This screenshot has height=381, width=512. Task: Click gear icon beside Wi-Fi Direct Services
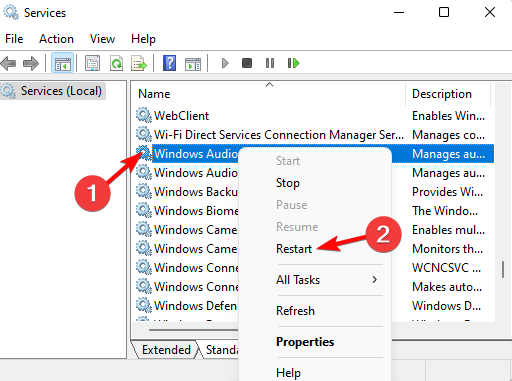pyautogui.click(x=144, y=134)
